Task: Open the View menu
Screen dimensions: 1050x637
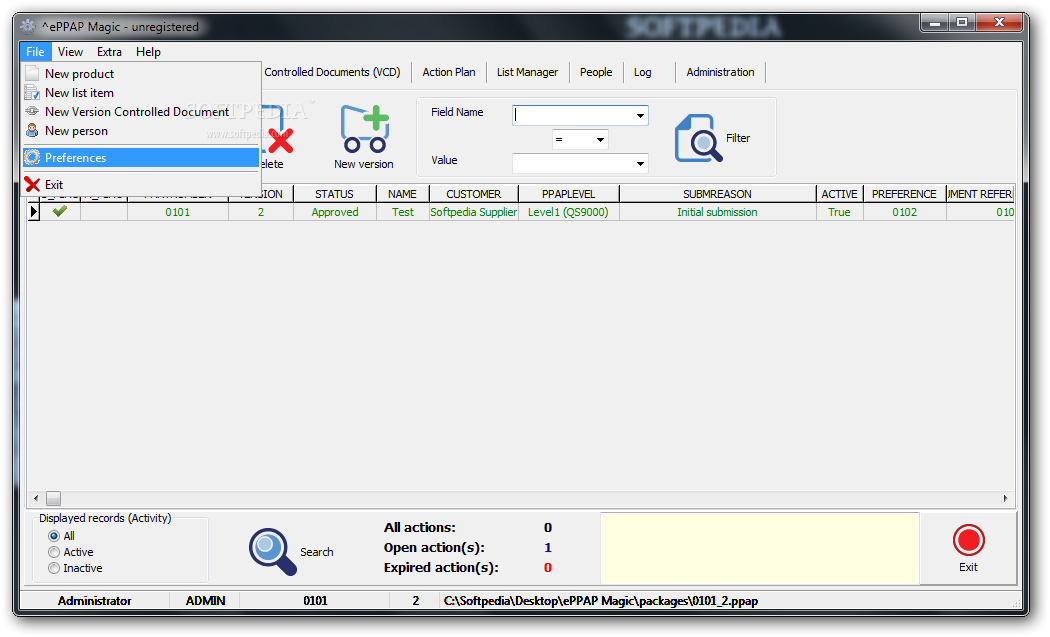Action: pos(70,52)
